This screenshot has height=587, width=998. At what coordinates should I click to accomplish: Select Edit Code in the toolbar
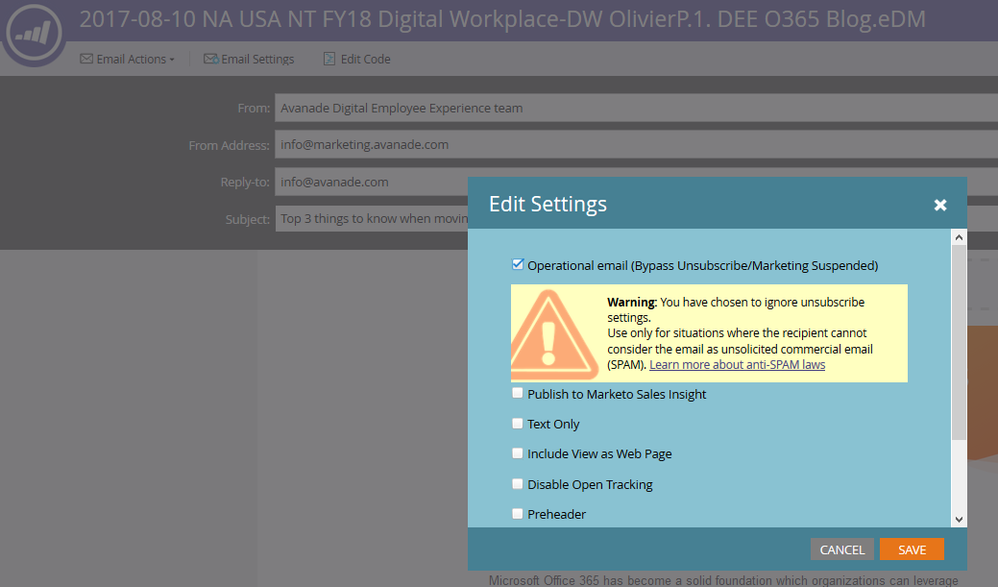pyautogui.click(x=357, y=59)
